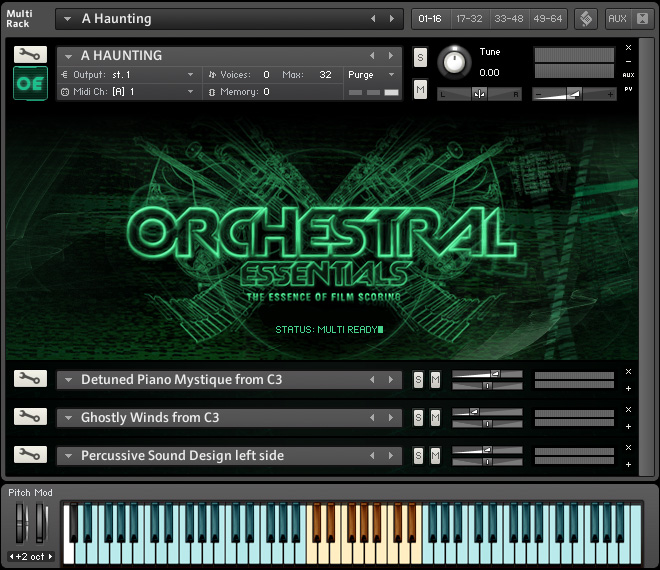
Task: Select previous instrument arrow in A HAUNTING header
Action: point(372,56)
